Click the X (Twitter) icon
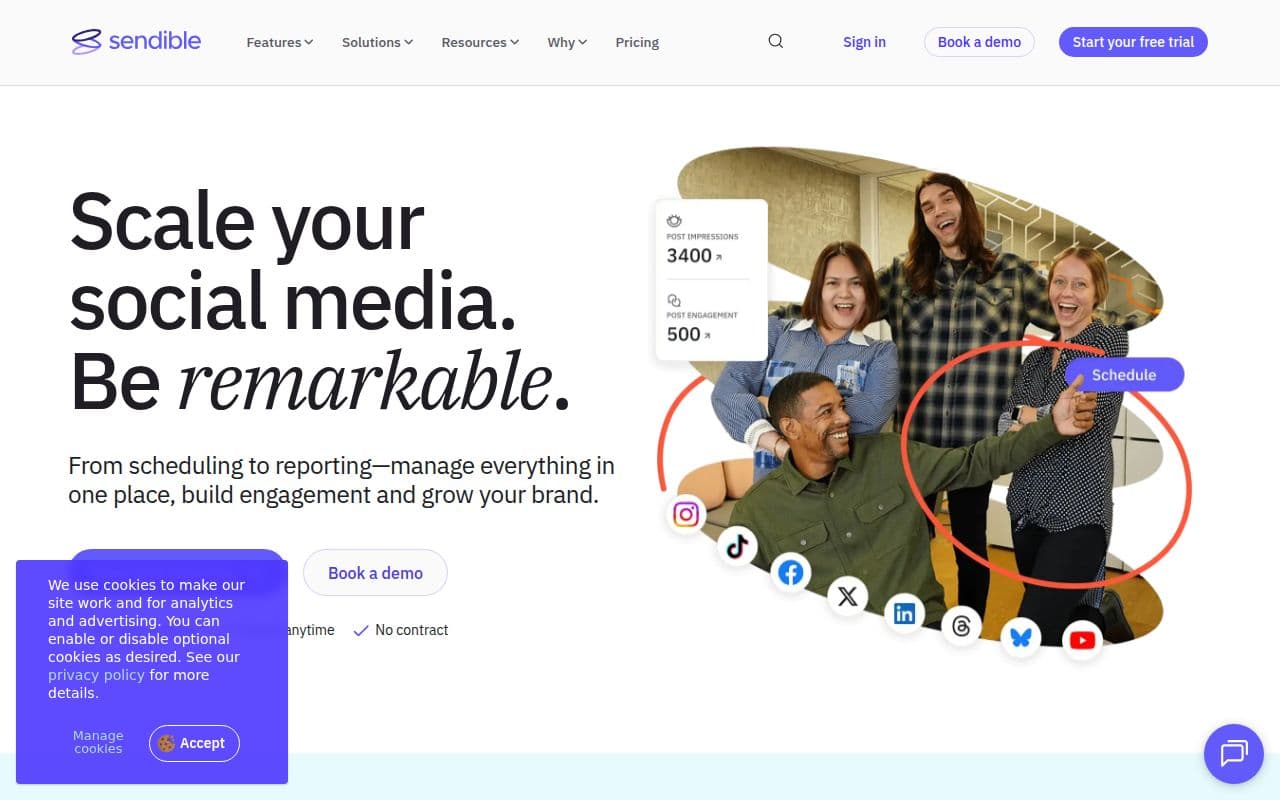The image size is (1280, 800). [x=847, y=597]
